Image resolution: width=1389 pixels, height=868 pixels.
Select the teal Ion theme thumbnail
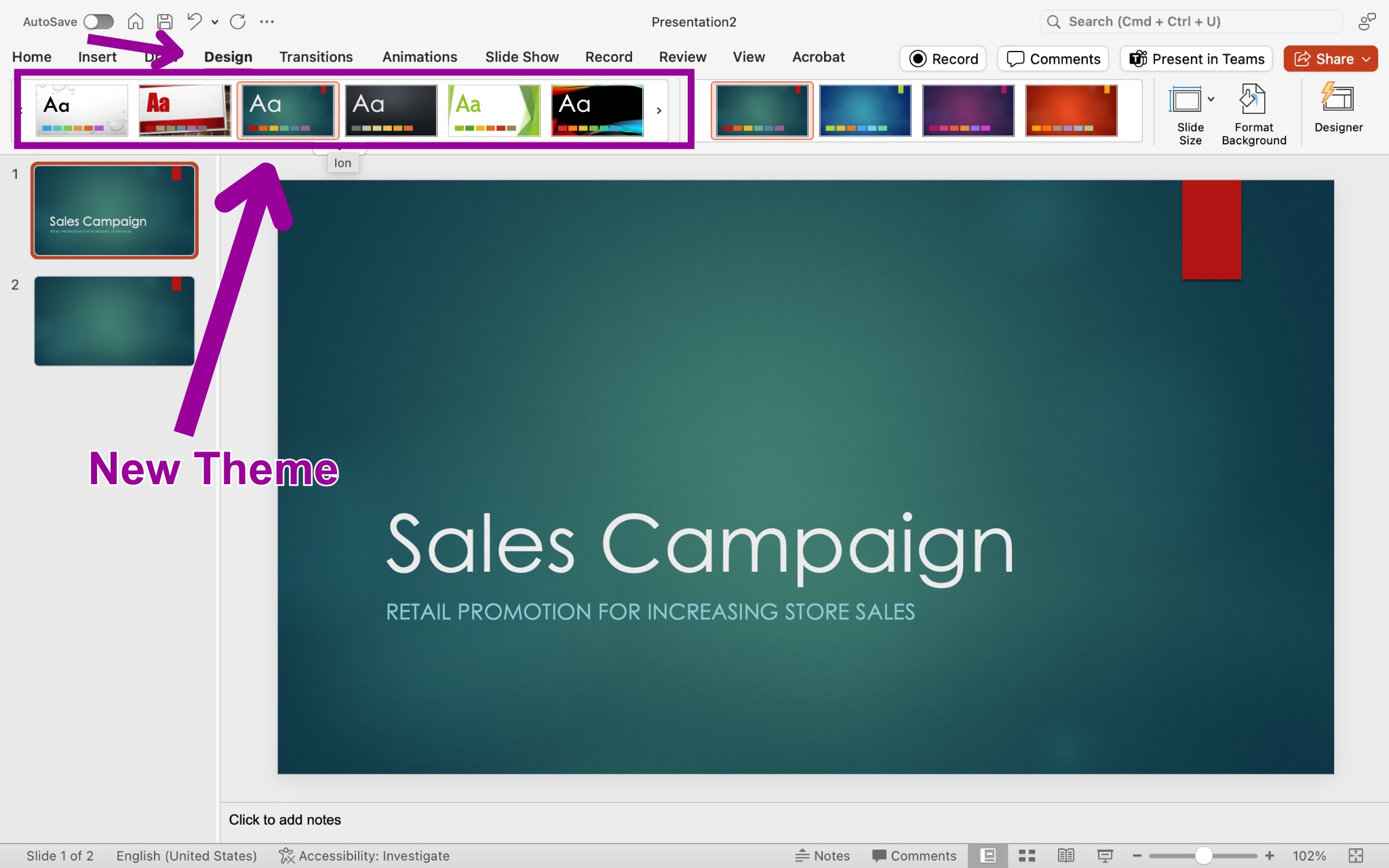pos(288,110)
